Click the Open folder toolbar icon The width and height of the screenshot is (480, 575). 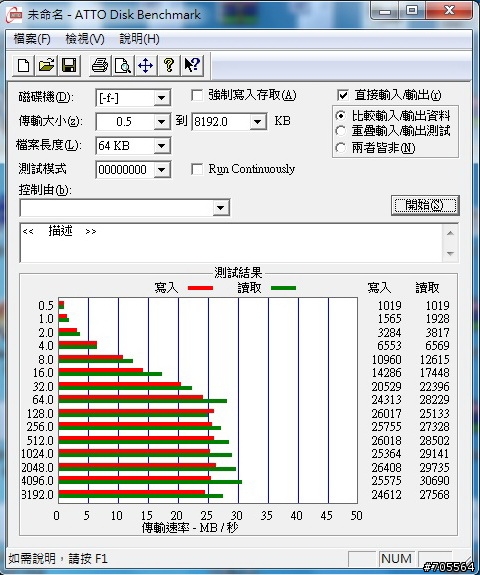[47, 66]
